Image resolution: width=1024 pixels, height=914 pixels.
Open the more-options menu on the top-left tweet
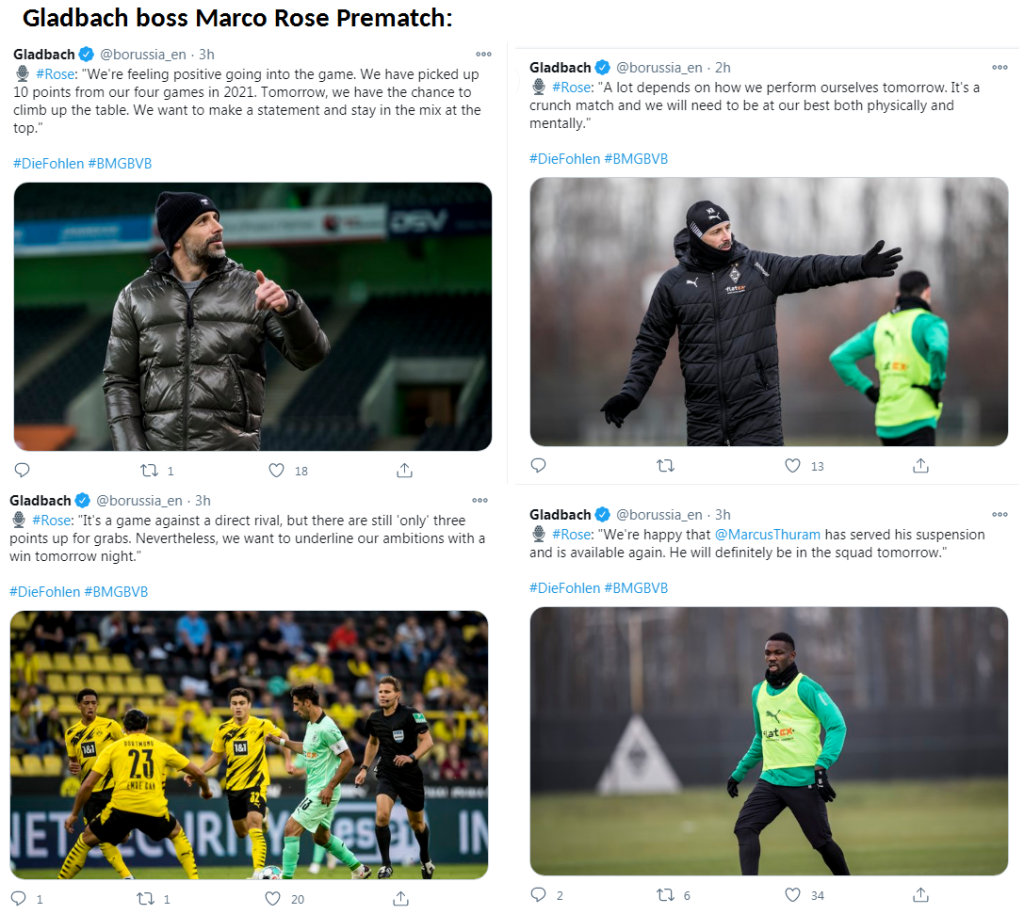[x=483, y=54]
